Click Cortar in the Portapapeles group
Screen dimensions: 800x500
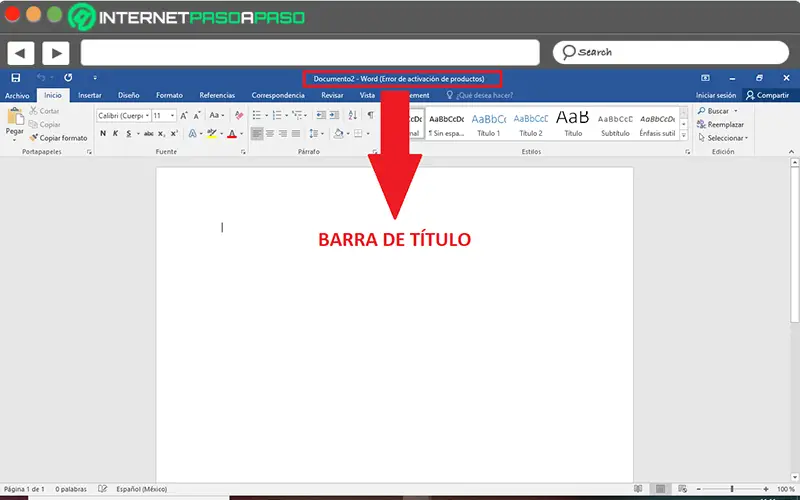point(44,111)
